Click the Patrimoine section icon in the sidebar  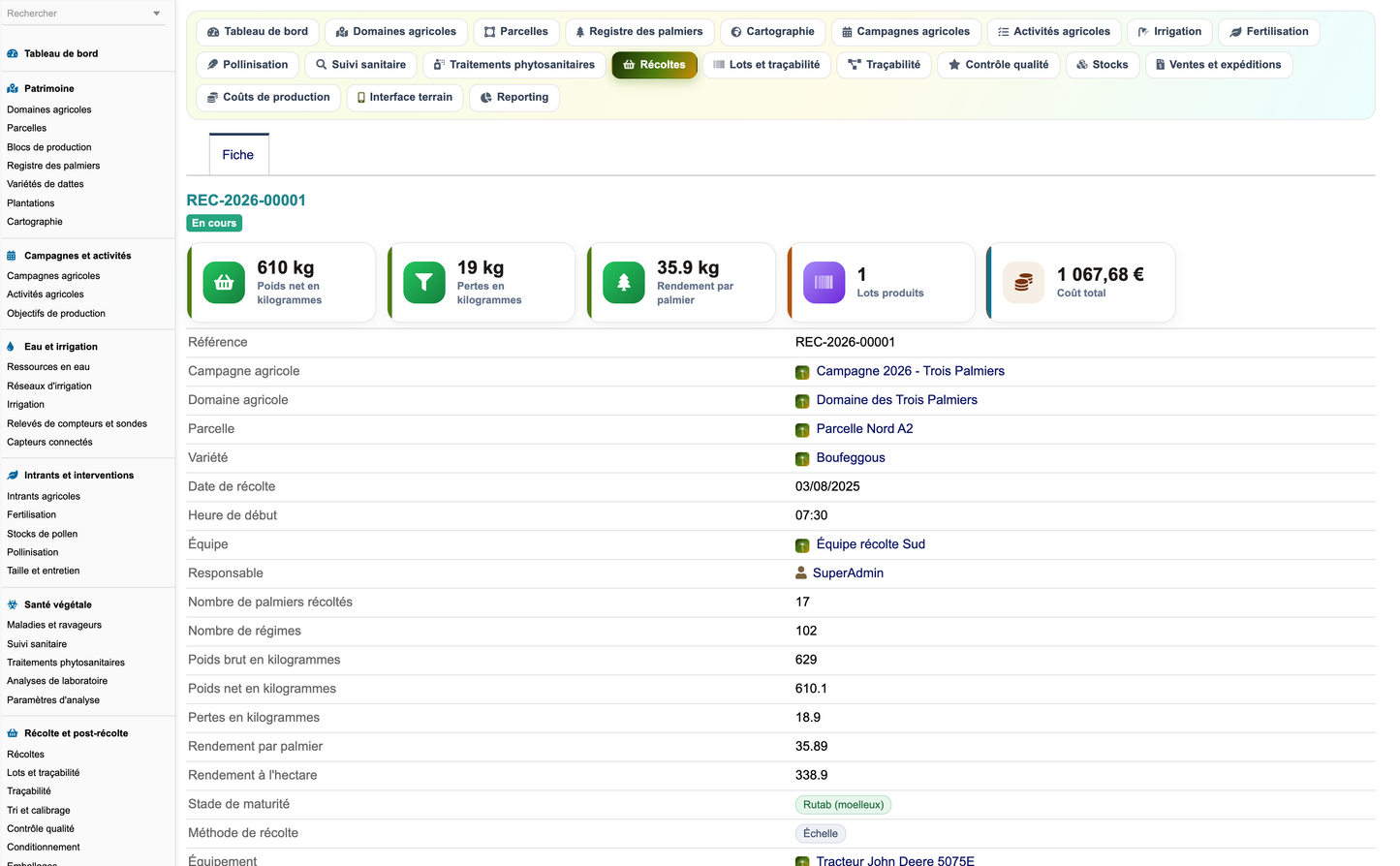[13, 88]
